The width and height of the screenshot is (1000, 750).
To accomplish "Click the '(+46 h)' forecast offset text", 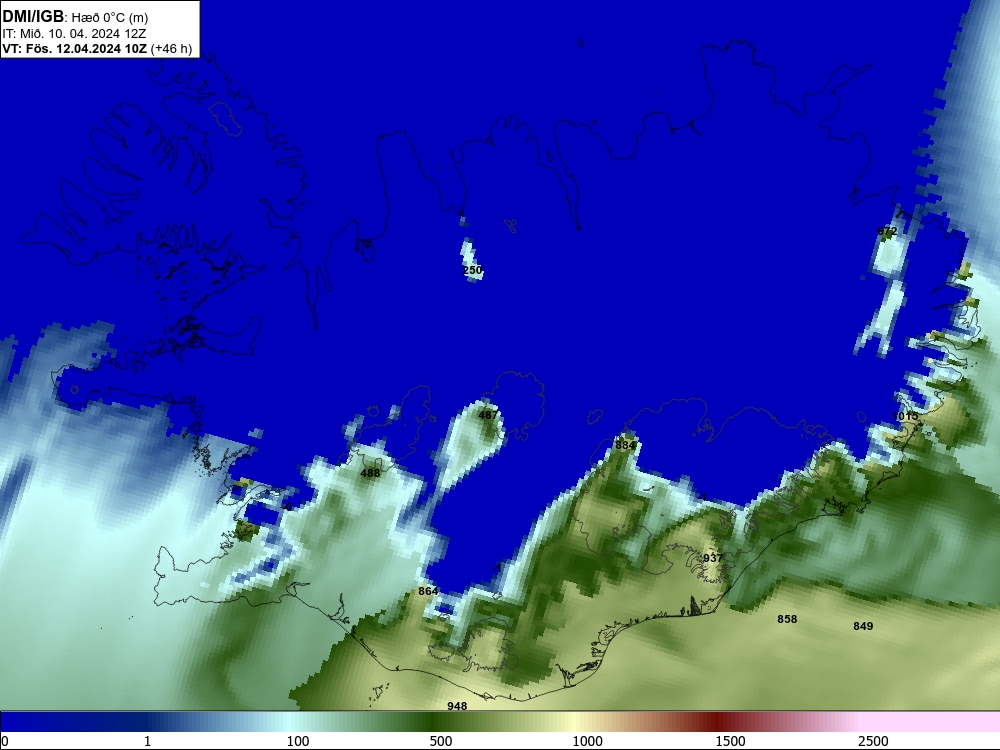I will point(171,49).
